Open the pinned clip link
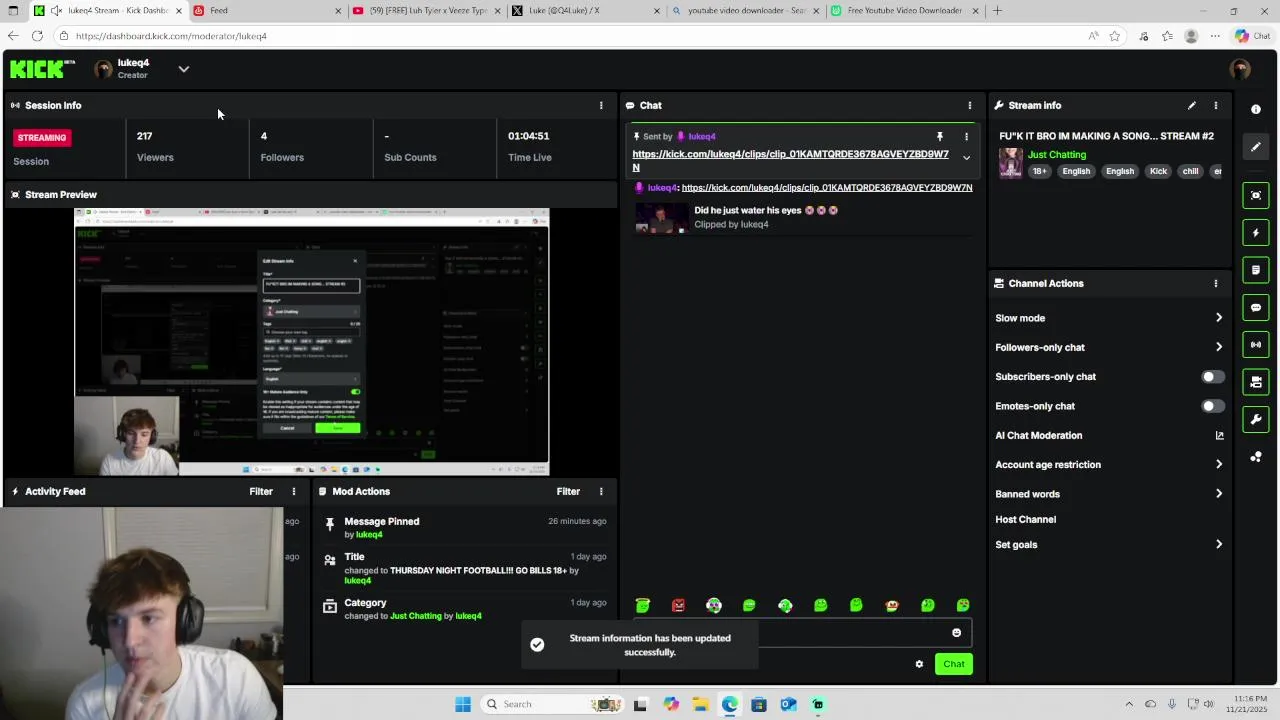 791,161
